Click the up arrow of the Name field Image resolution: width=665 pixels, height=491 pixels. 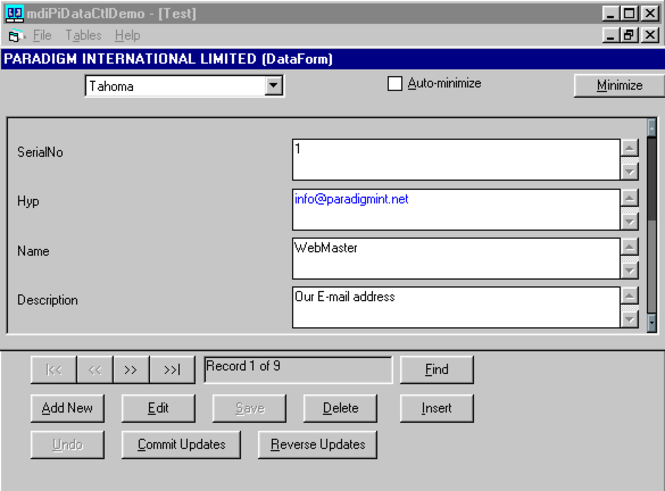(x=630, y=246)
